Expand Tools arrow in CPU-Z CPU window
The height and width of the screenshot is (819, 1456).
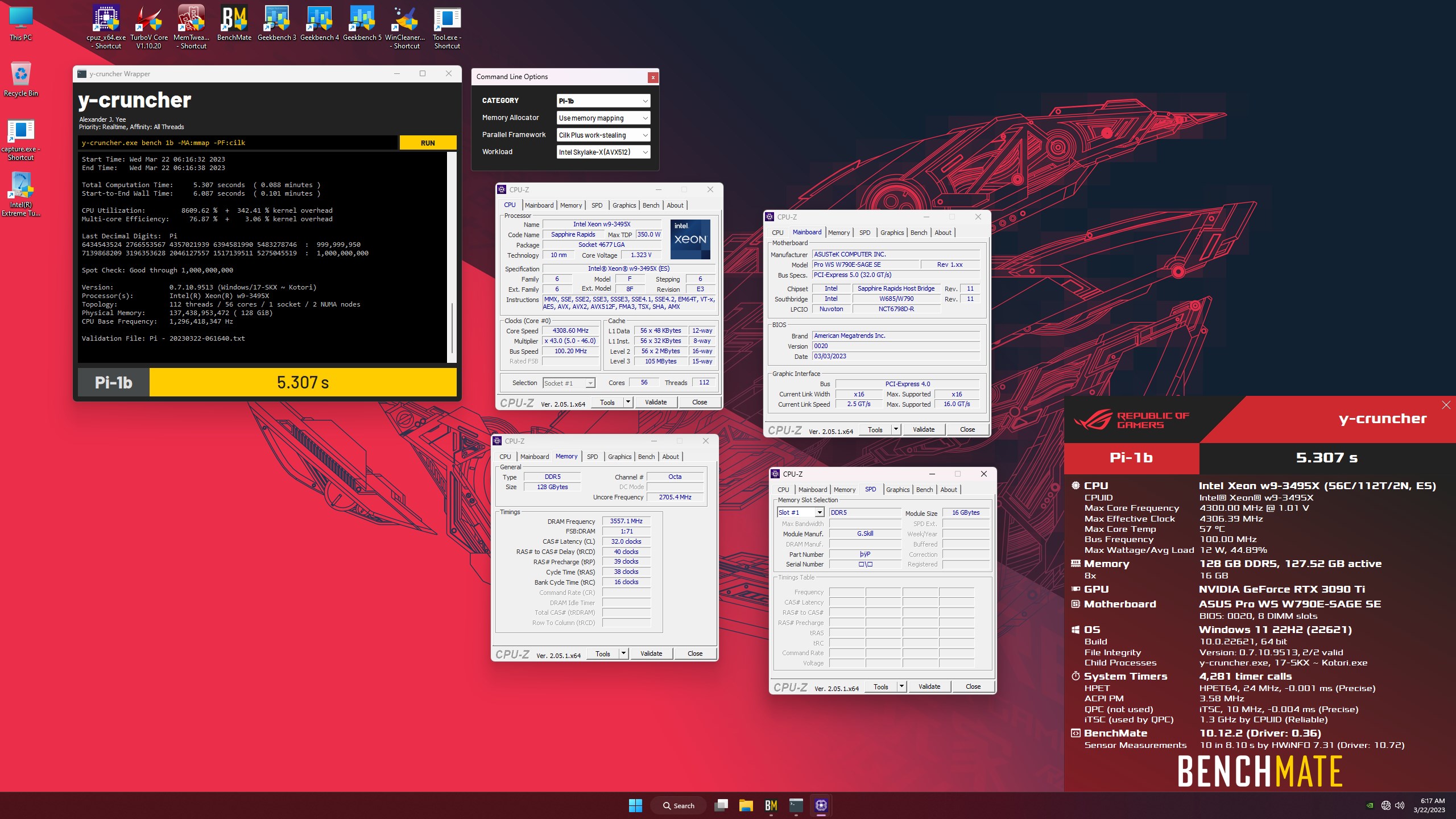coord(628,402)
